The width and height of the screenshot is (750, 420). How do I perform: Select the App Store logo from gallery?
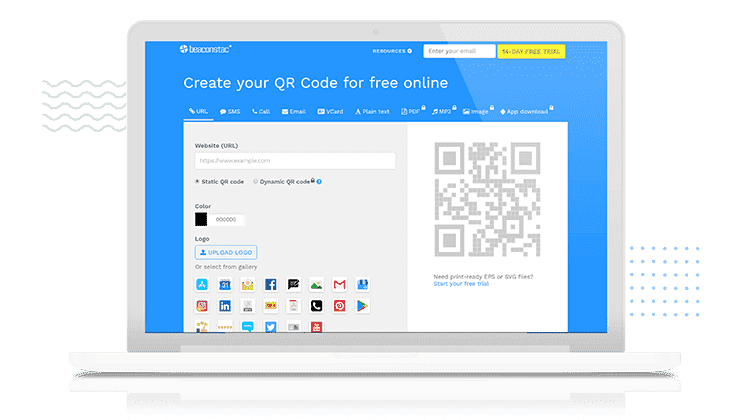pyautogui.click(x=202, y=285)
